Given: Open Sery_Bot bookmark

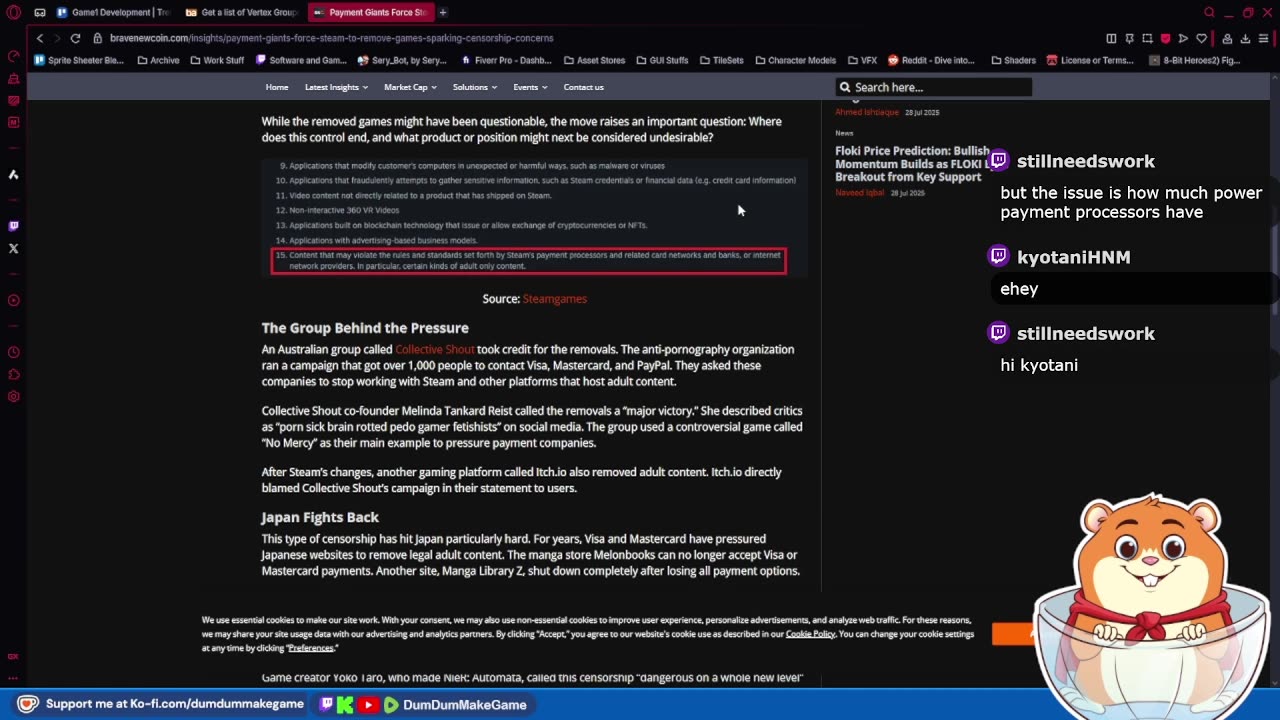Looking at the screenshot, I should (402, 60).
